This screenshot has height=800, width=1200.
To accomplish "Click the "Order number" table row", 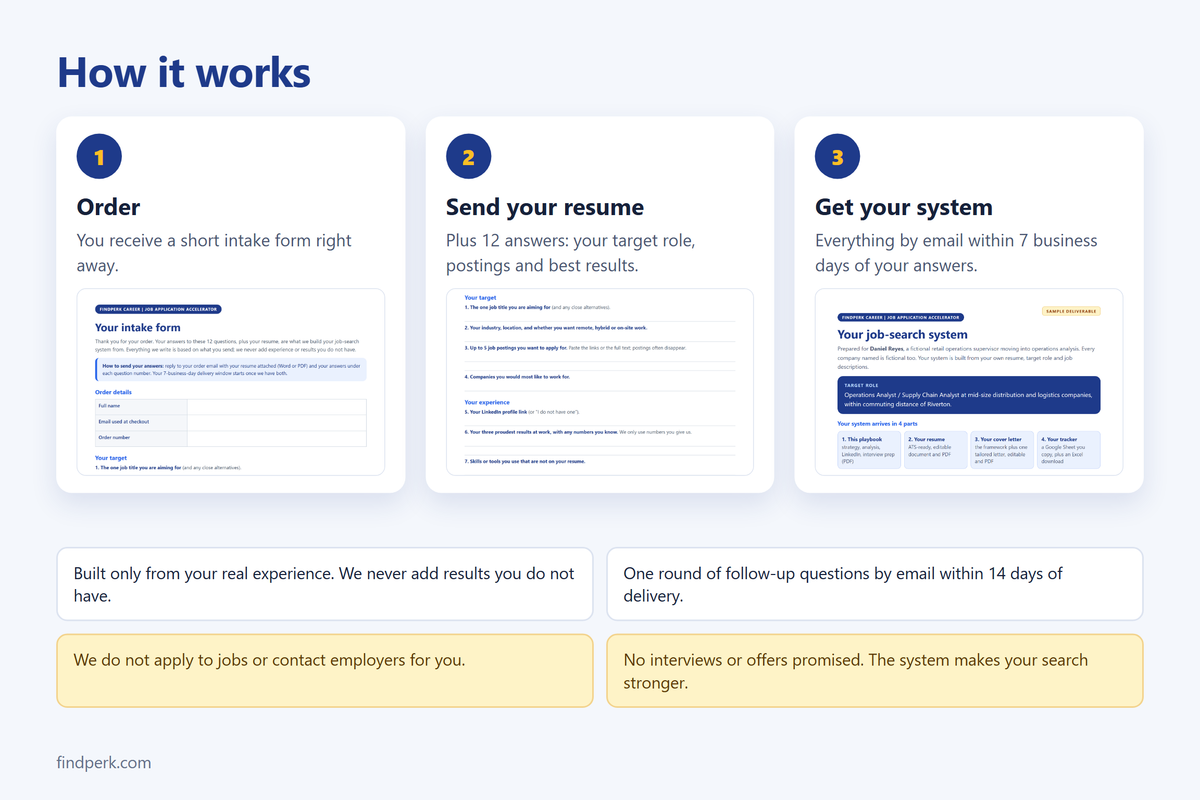I will 231,438.
